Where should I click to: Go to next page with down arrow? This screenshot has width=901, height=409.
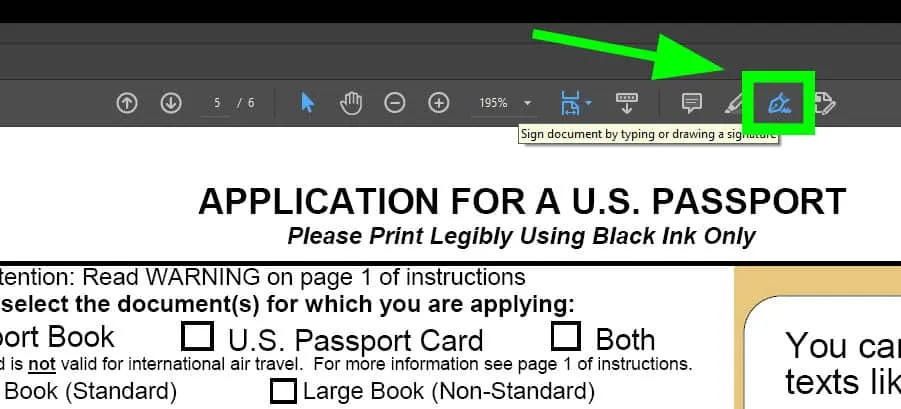(171, 103)
